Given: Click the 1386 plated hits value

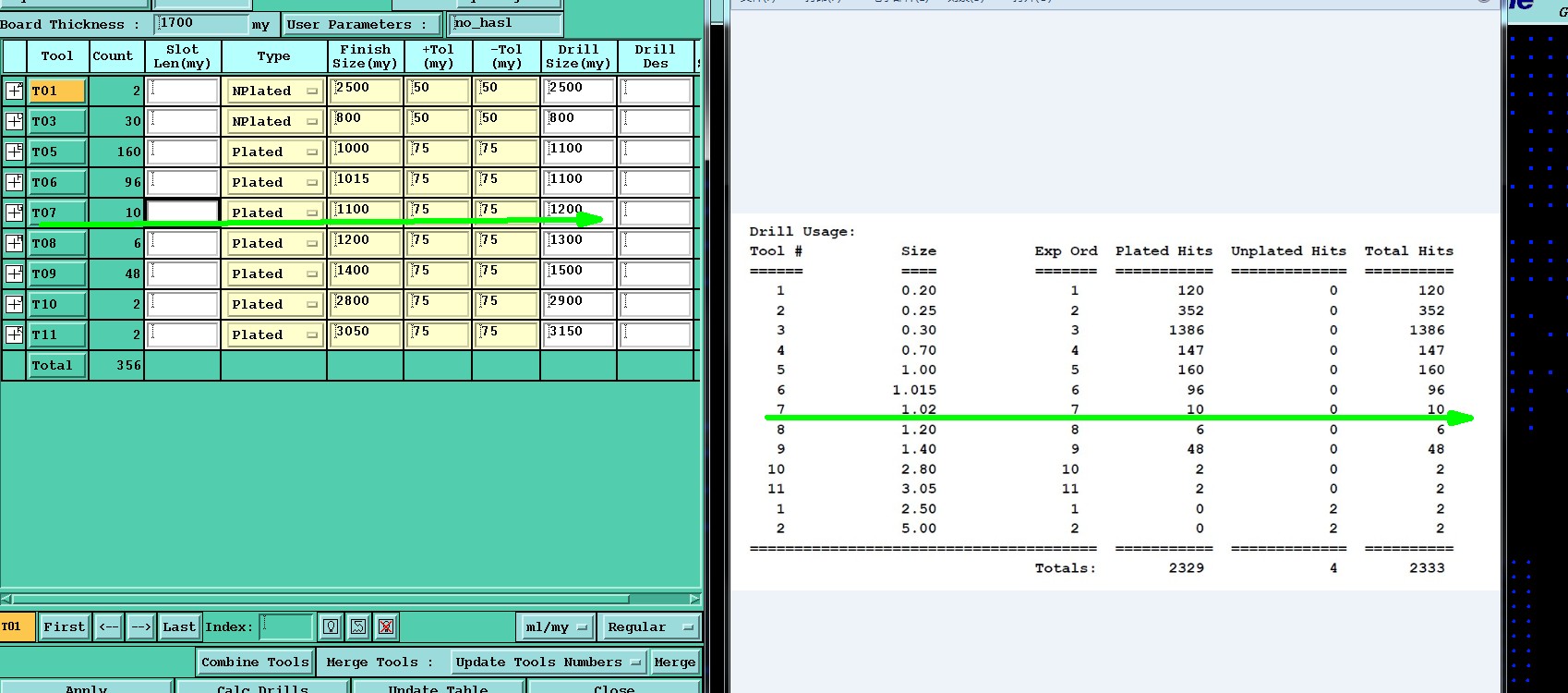Looking at the screenshot, I should 1186,330.
